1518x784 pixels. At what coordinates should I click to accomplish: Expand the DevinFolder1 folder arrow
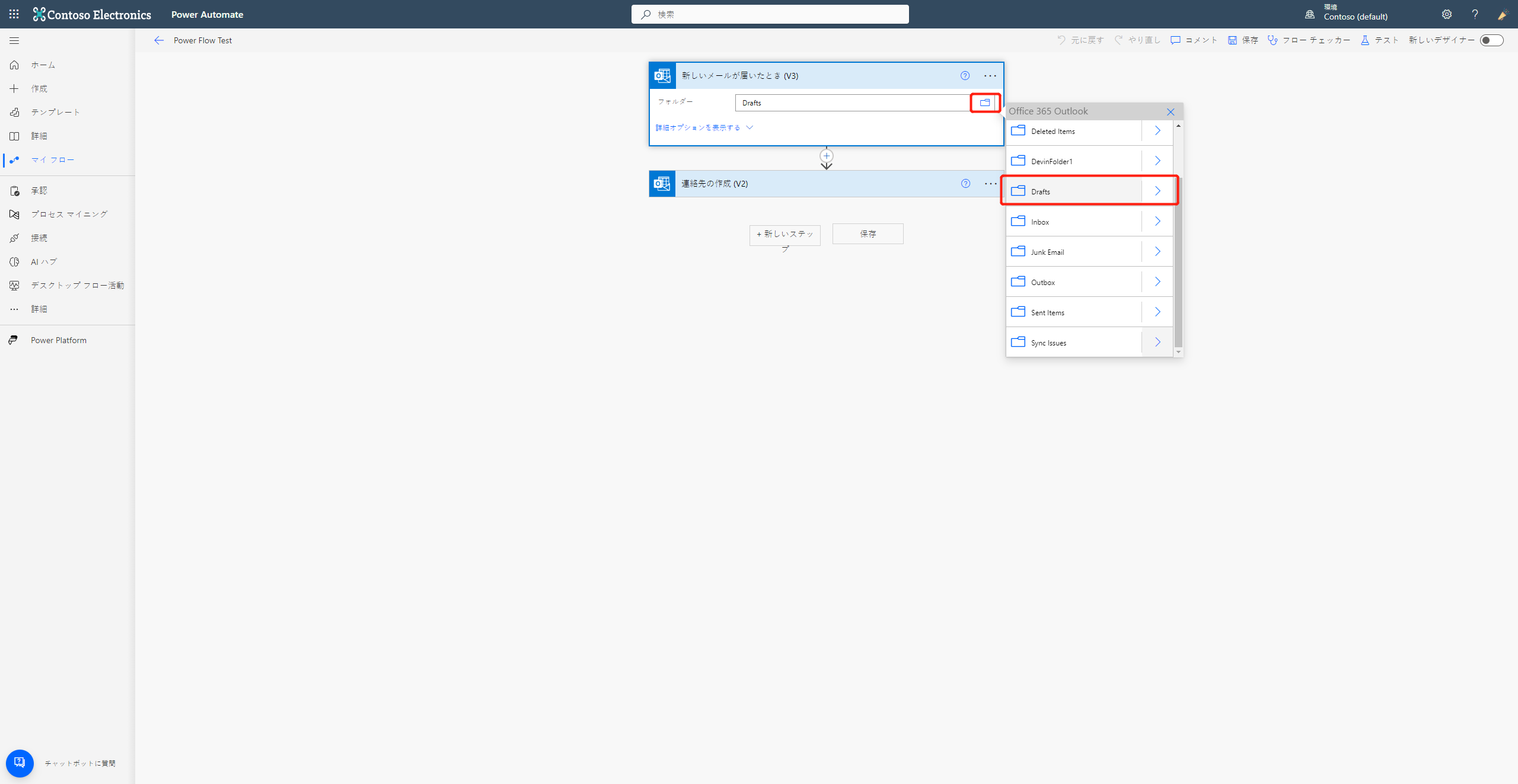[1157, 161]
